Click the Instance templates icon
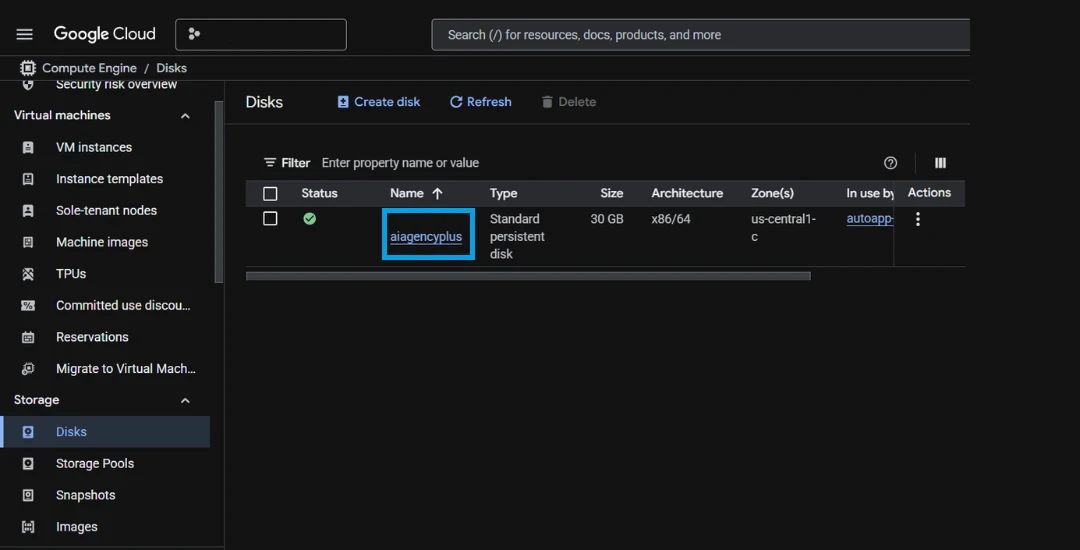This screenshot has height=550, width=1080. pos(28,179)
